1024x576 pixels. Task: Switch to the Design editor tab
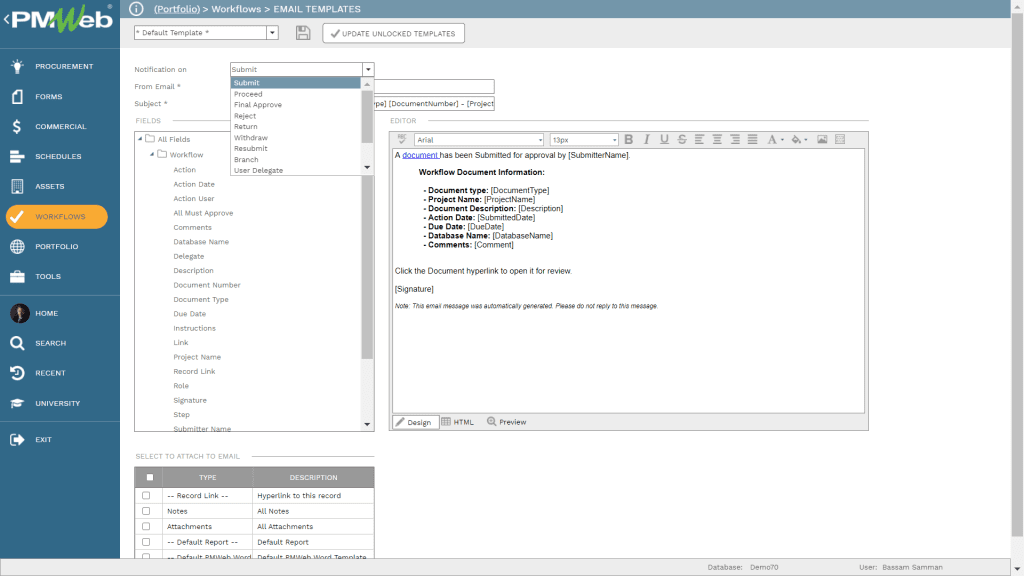[x=414, y=422]
